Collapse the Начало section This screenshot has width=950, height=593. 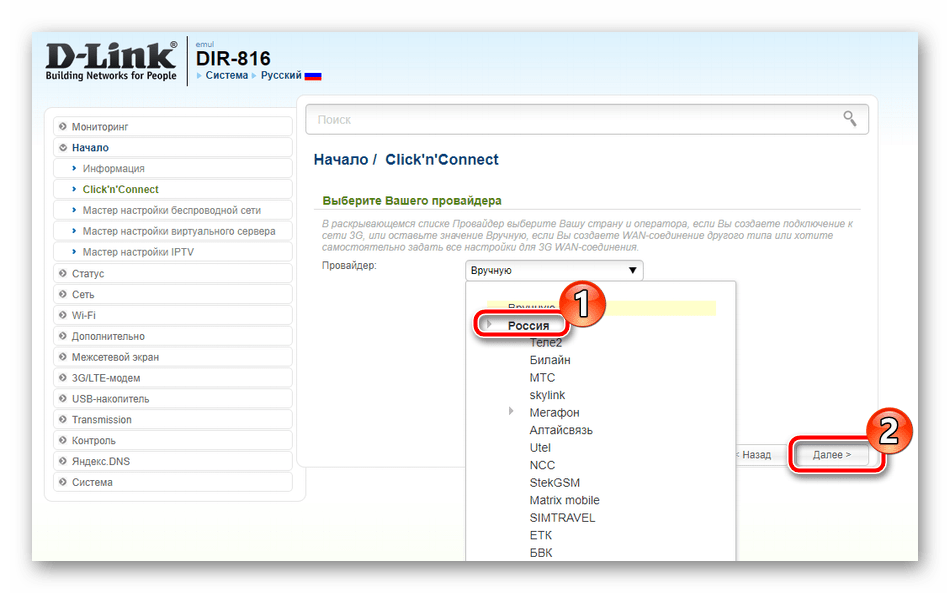(x=173, y=147)
